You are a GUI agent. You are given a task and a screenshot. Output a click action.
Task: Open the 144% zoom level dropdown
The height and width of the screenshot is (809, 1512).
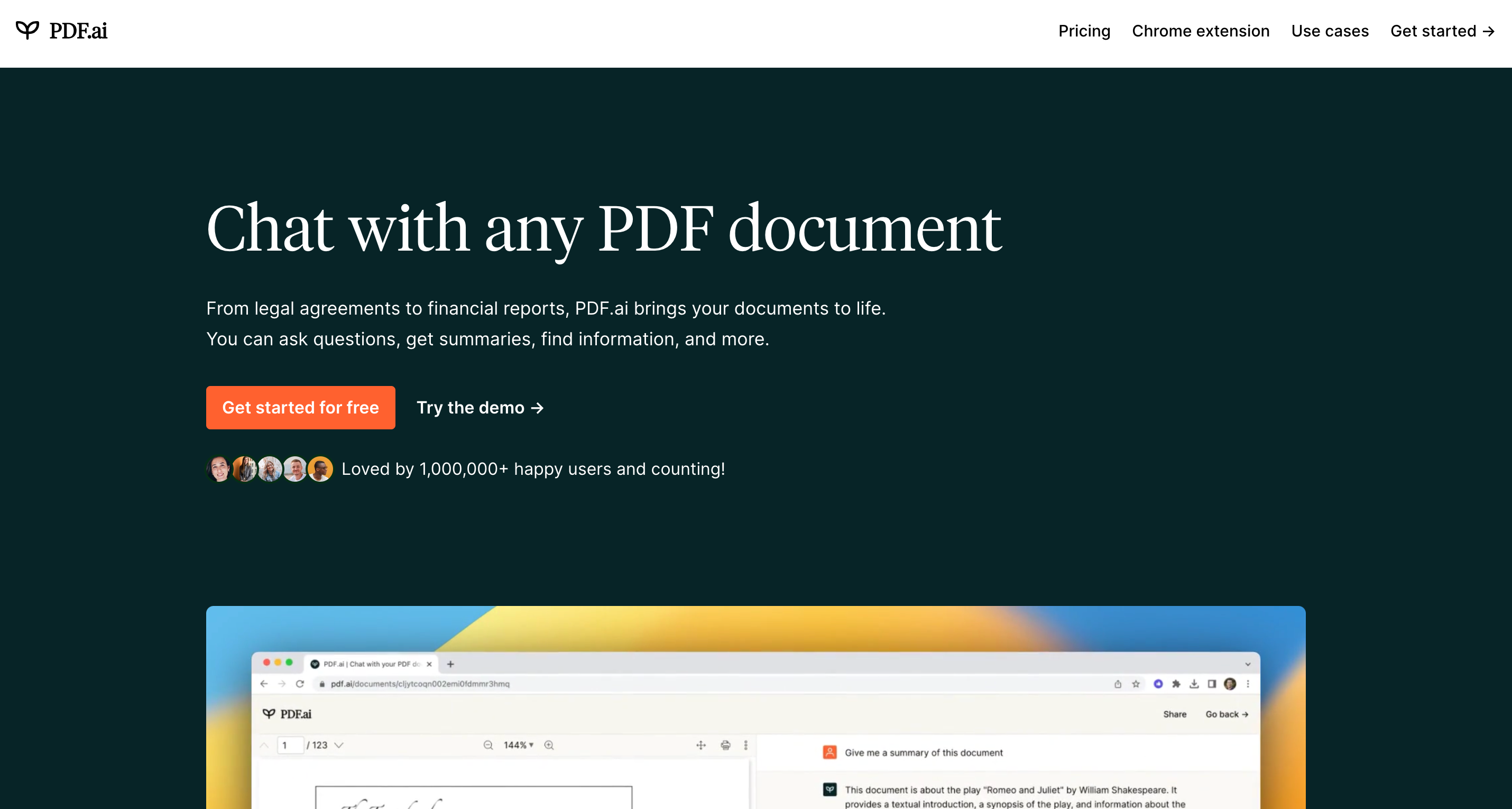coord(518,745)
